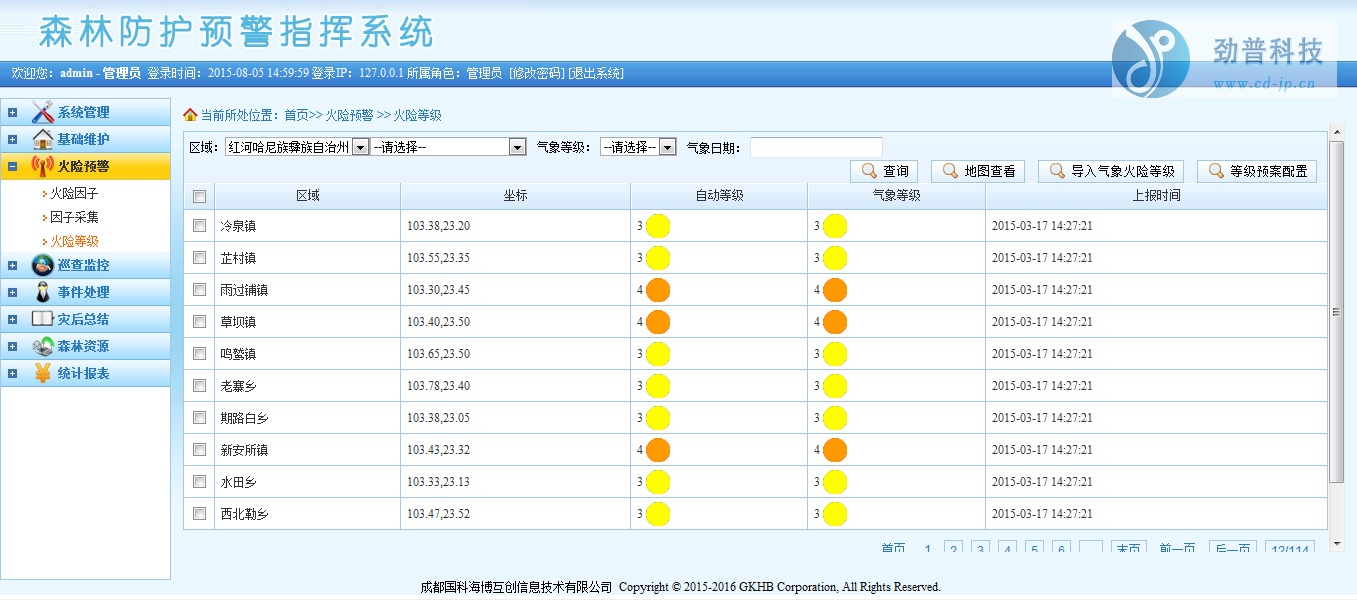Viewport: 1357px width, 601px height.
Task: Open the 火险因子 submenu item
Action: (x=74, y=193)
